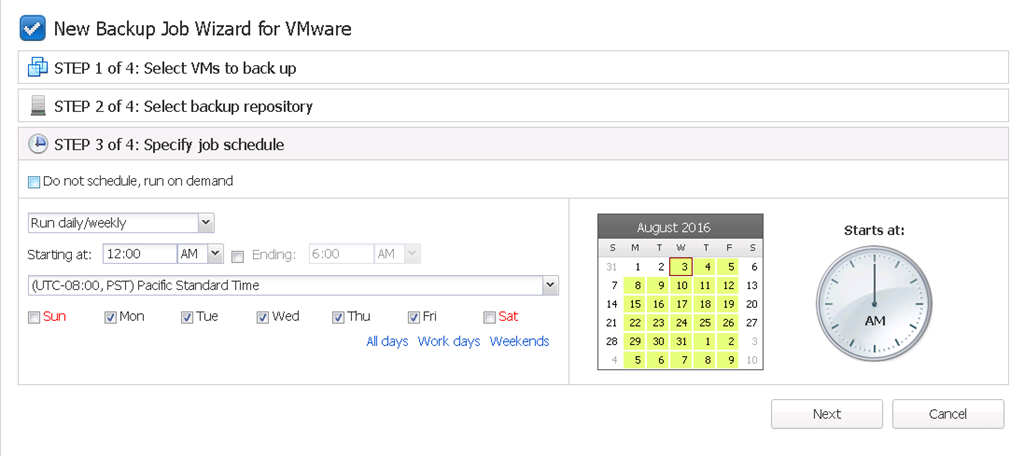Open the starting AM/PM dropdown
The image size is (1024, 456).
coord(216,254)
